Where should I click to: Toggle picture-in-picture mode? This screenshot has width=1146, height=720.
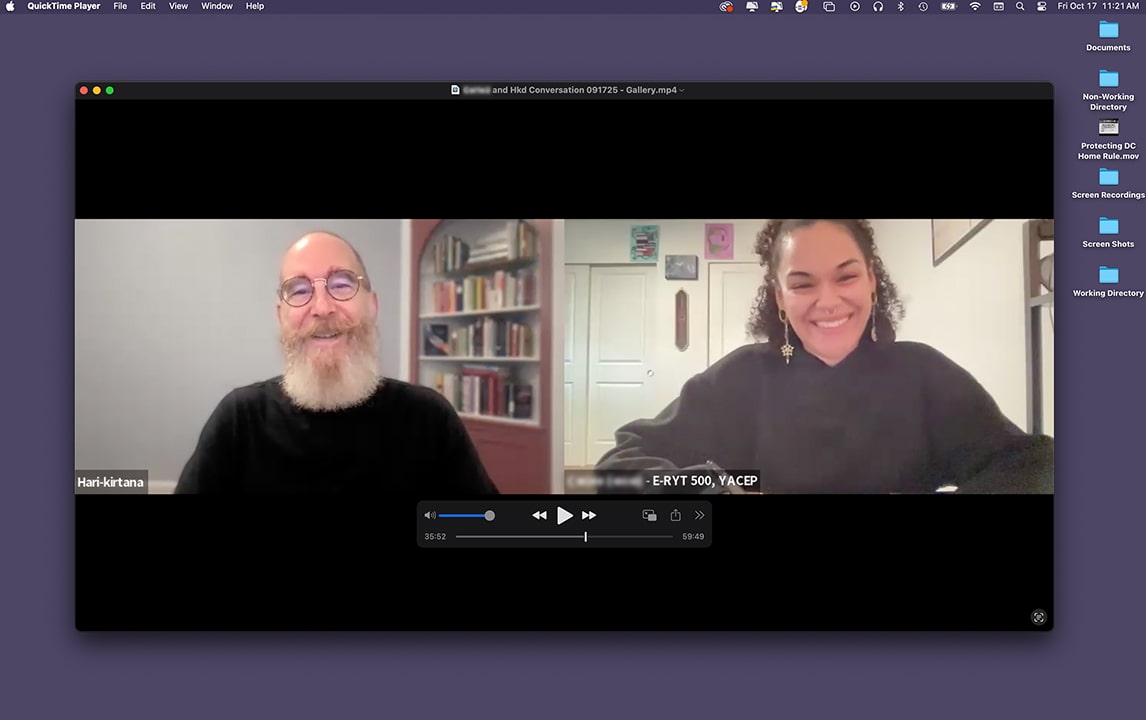tap(649, 515)
